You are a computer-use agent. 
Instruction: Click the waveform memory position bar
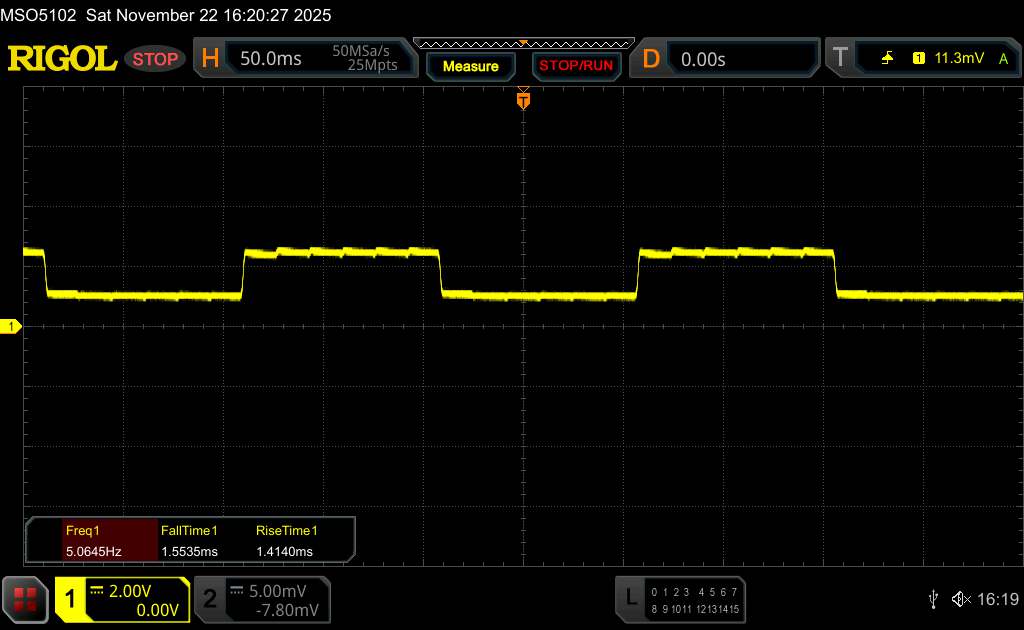[x=522, y=43]
